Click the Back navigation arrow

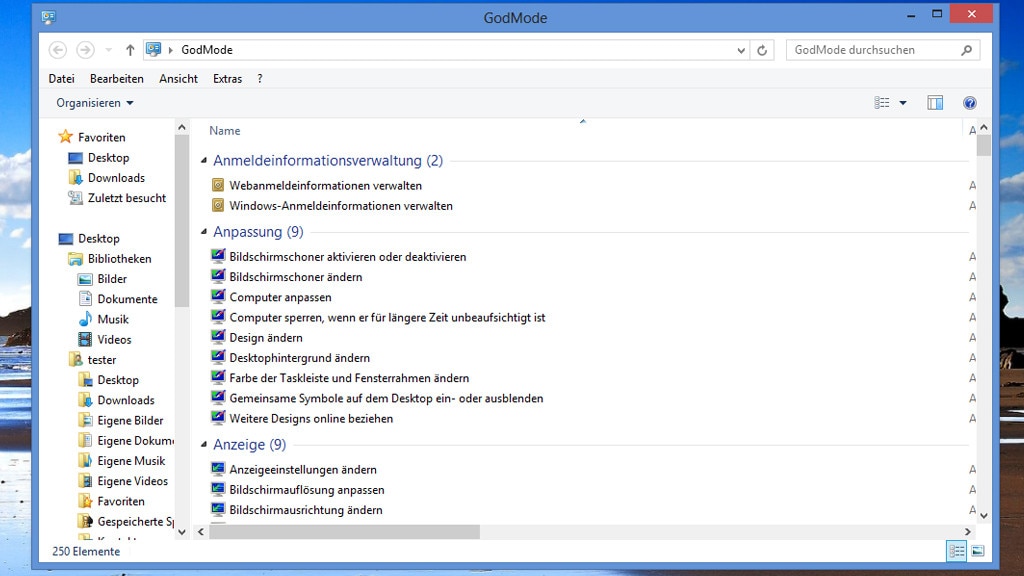pos(58,50)
